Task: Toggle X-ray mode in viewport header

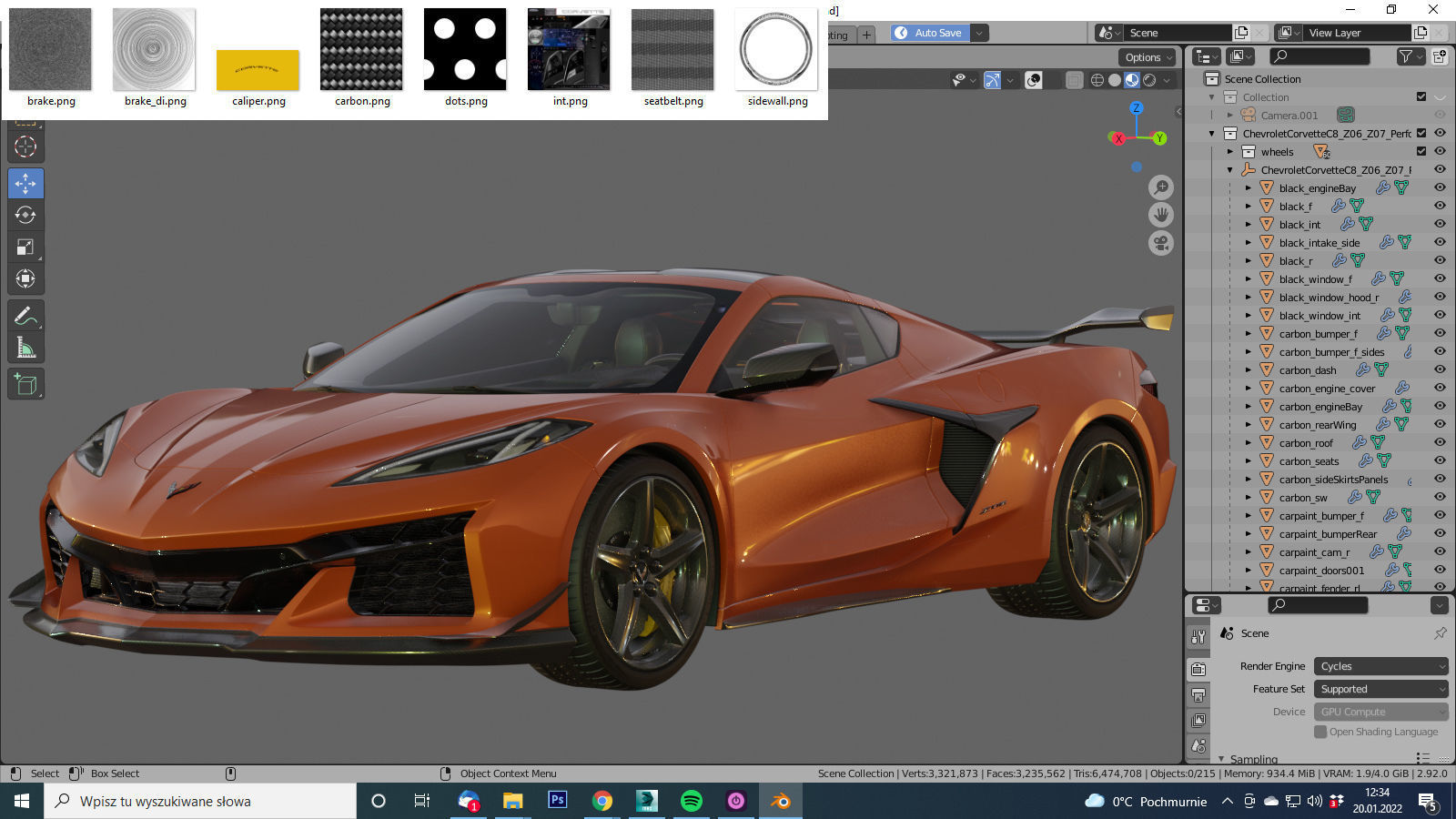Action: (x=1075, y=80)
